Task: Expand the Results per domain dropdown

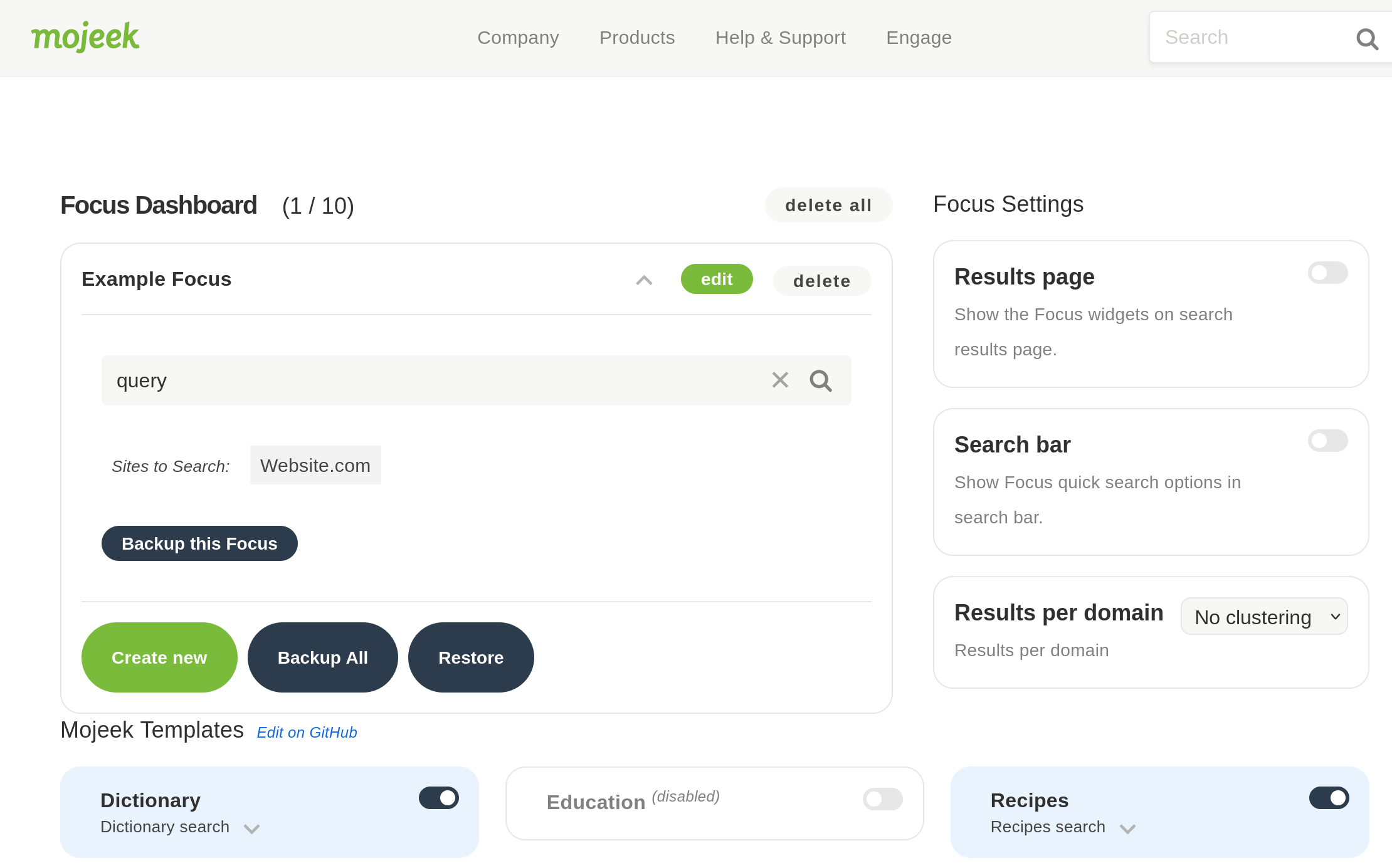Action: click(1265, 616)
